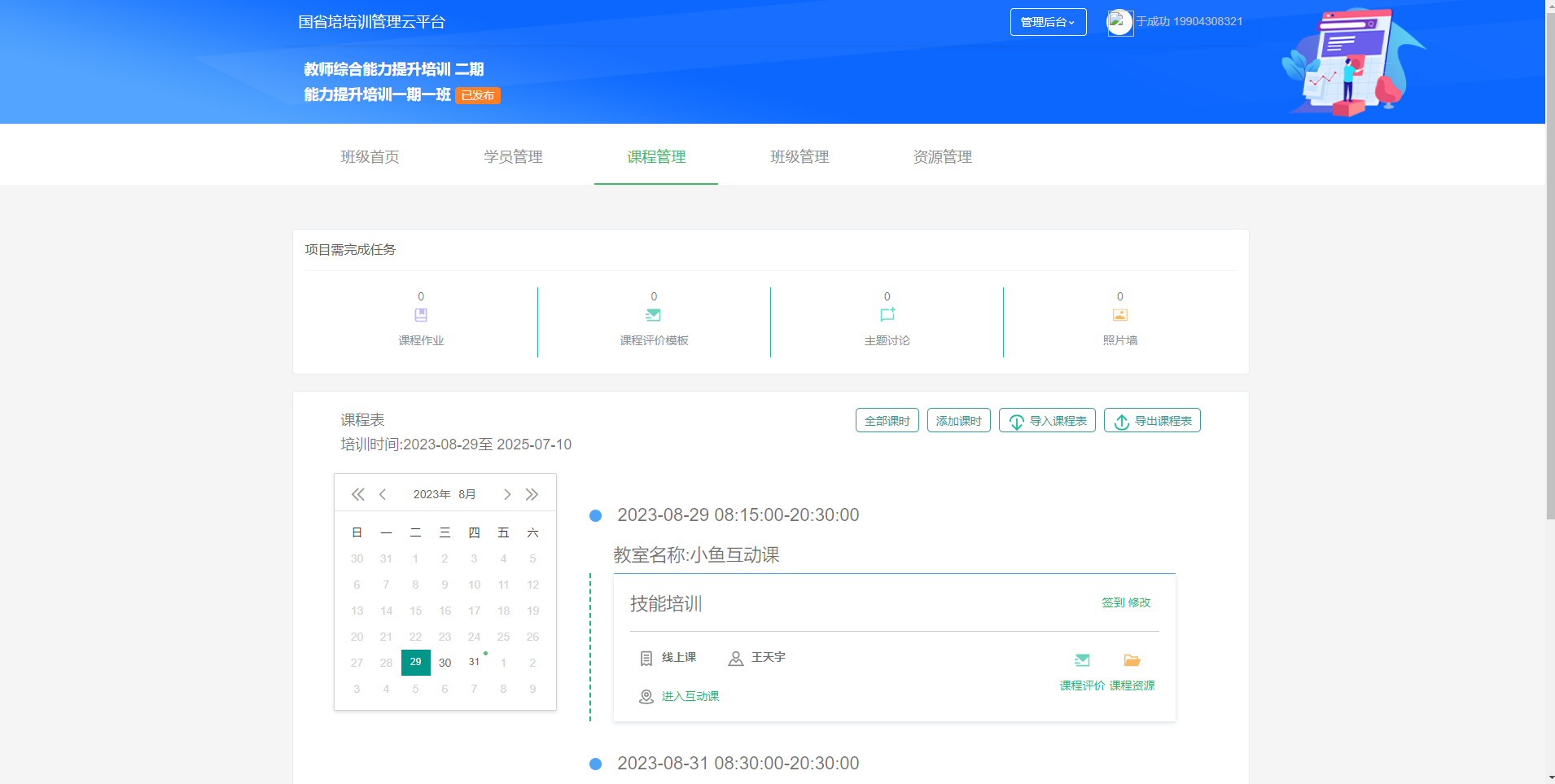
Task: Go to next month in calendar
Action: (x=507, y=494)
